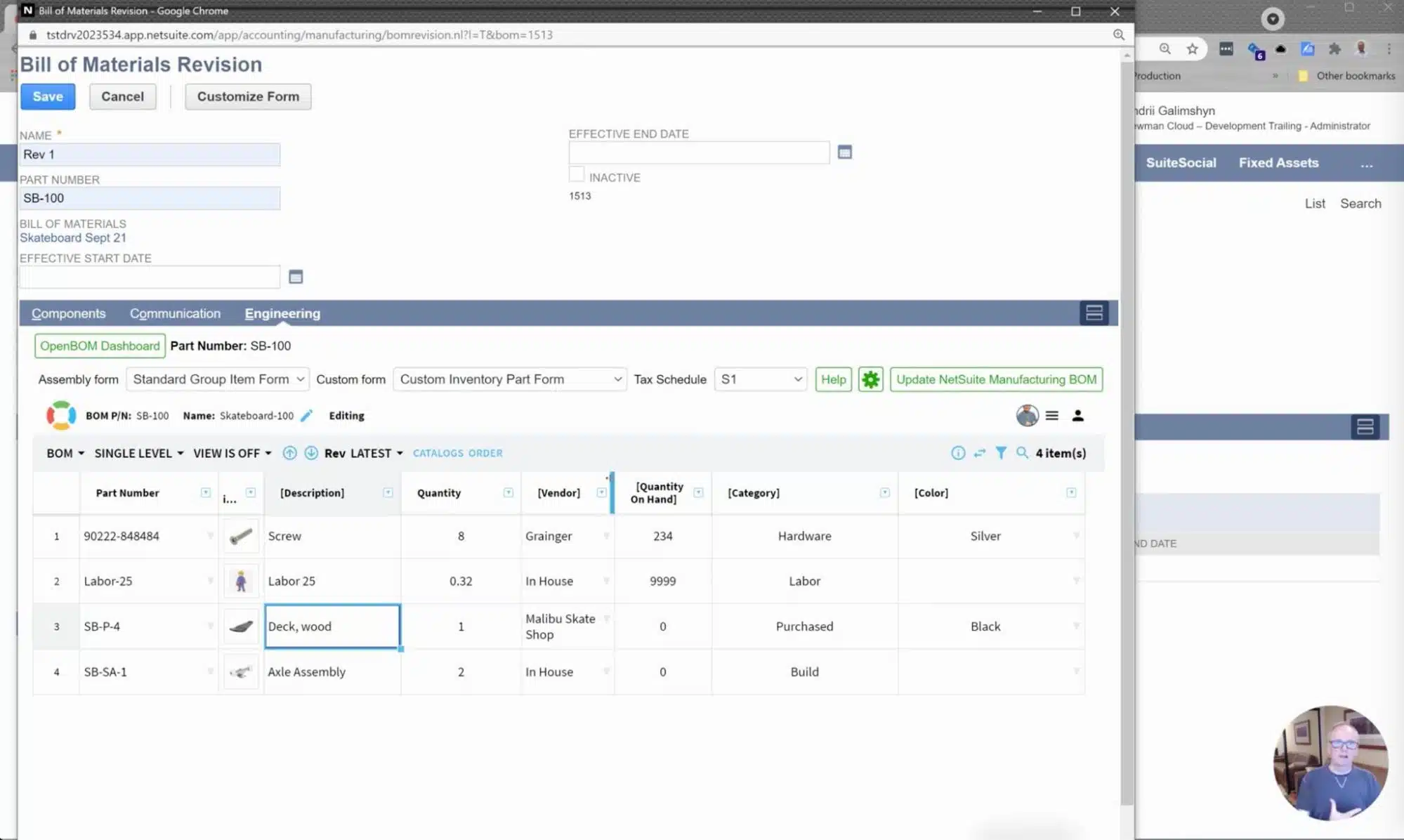The width and height of the screenshot is (1404, 840).
Task: Expand the BOM dropdown menu
Action: (x=65, y=453)
